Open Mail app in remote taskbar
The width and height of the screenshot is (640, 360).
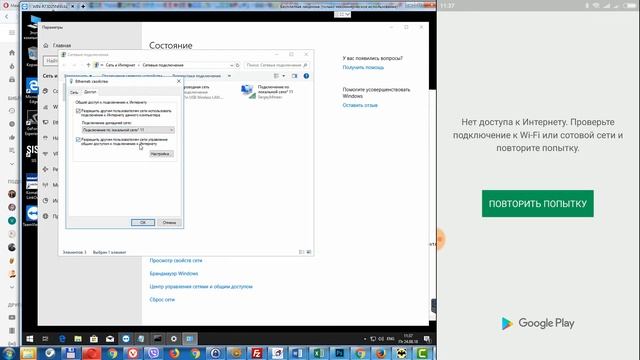click(x=110, y=339)
